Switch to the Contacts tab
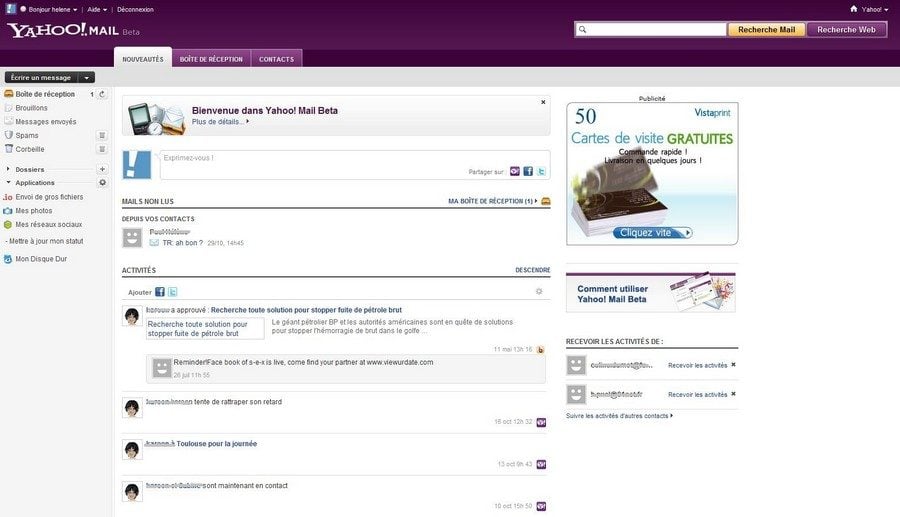 pos(276,59)
